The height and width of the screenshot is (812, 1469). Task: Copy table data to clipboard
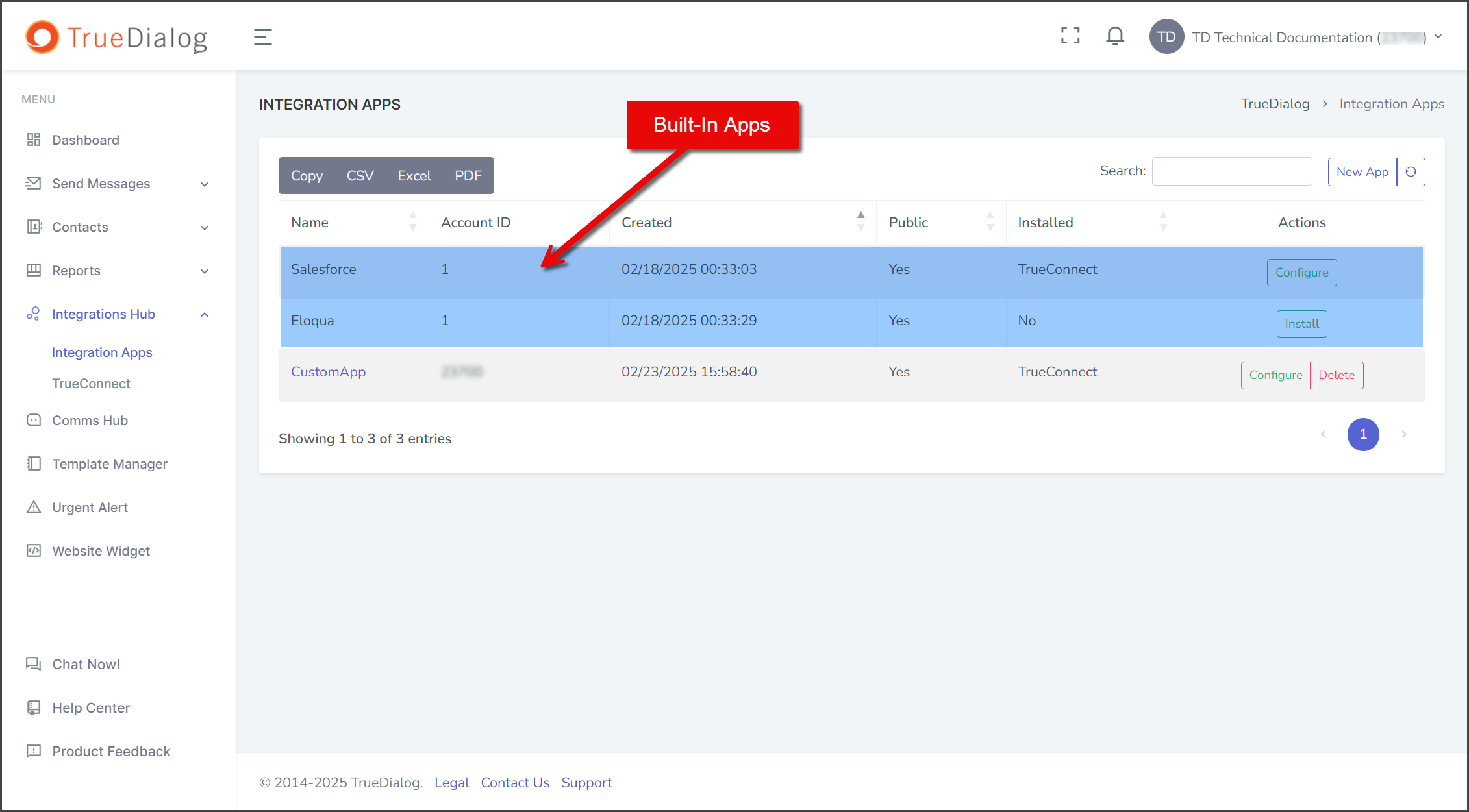pos(307,176)
